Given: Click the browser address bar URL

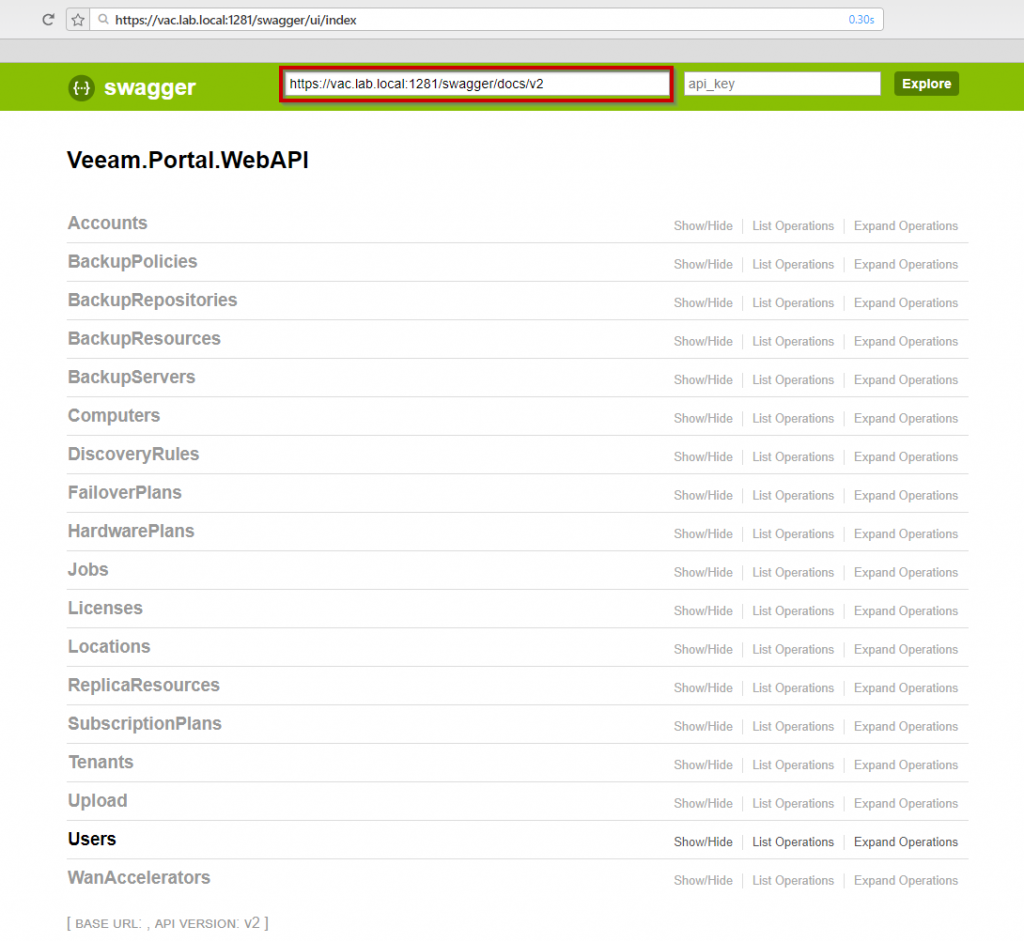Looking at the screenshot, I should pyautogui.click(x=236, y=20).
